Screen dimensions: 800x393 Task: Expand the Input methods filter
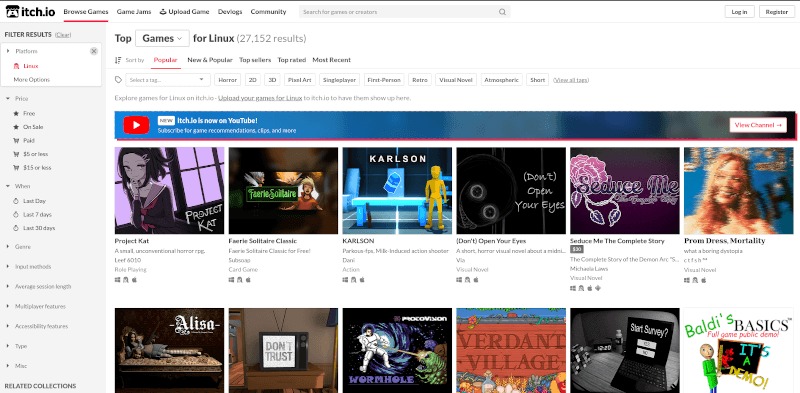(8, 266)
